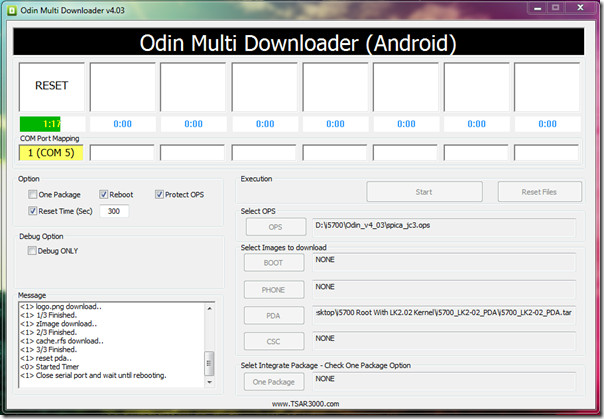Open the OPS file selector button
The image size is (604, 419).
[276, 227]
